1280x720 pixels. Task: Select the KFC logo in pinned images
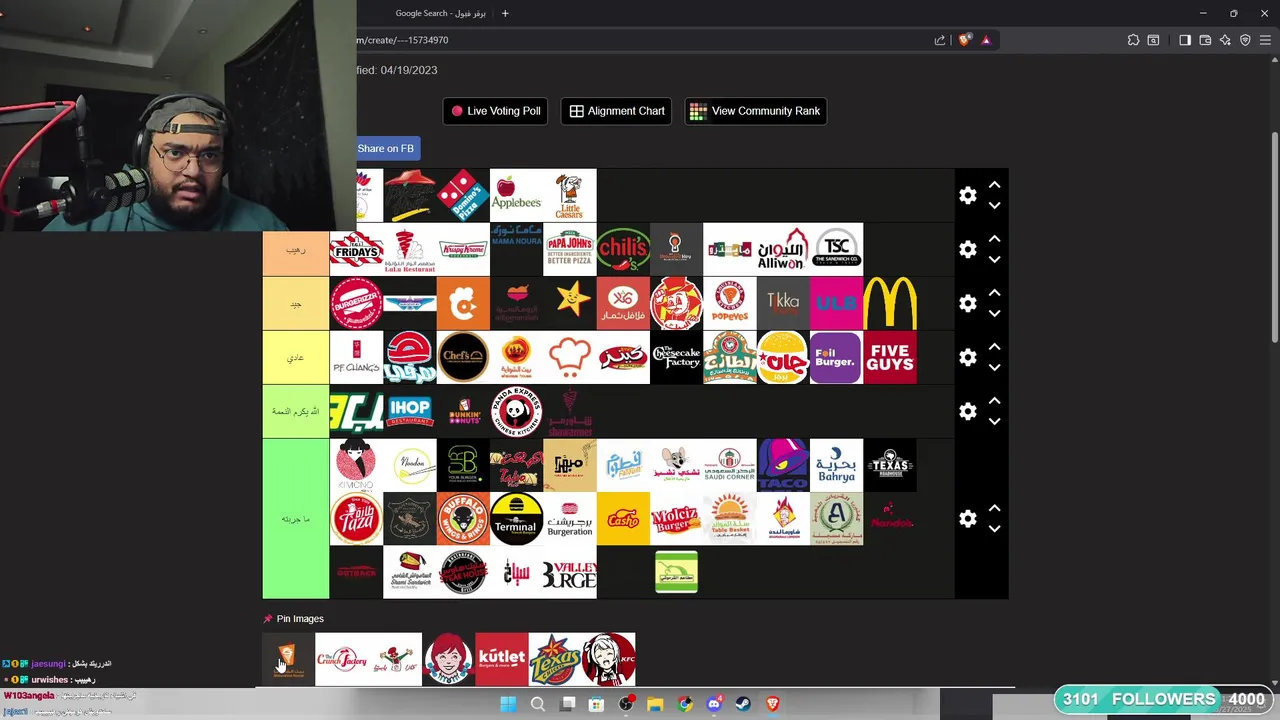[x=609, y=659]
